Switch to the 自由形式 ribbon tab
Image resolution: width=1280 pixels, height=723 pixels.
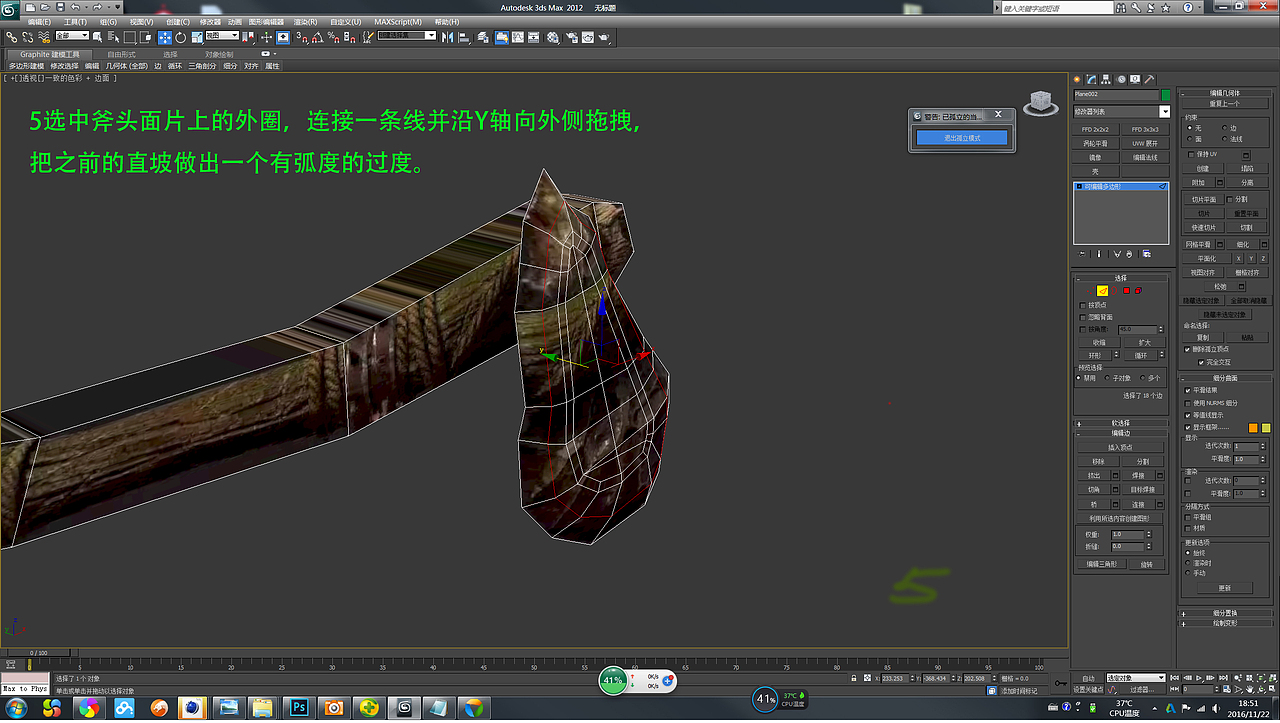tap(122, 54)
